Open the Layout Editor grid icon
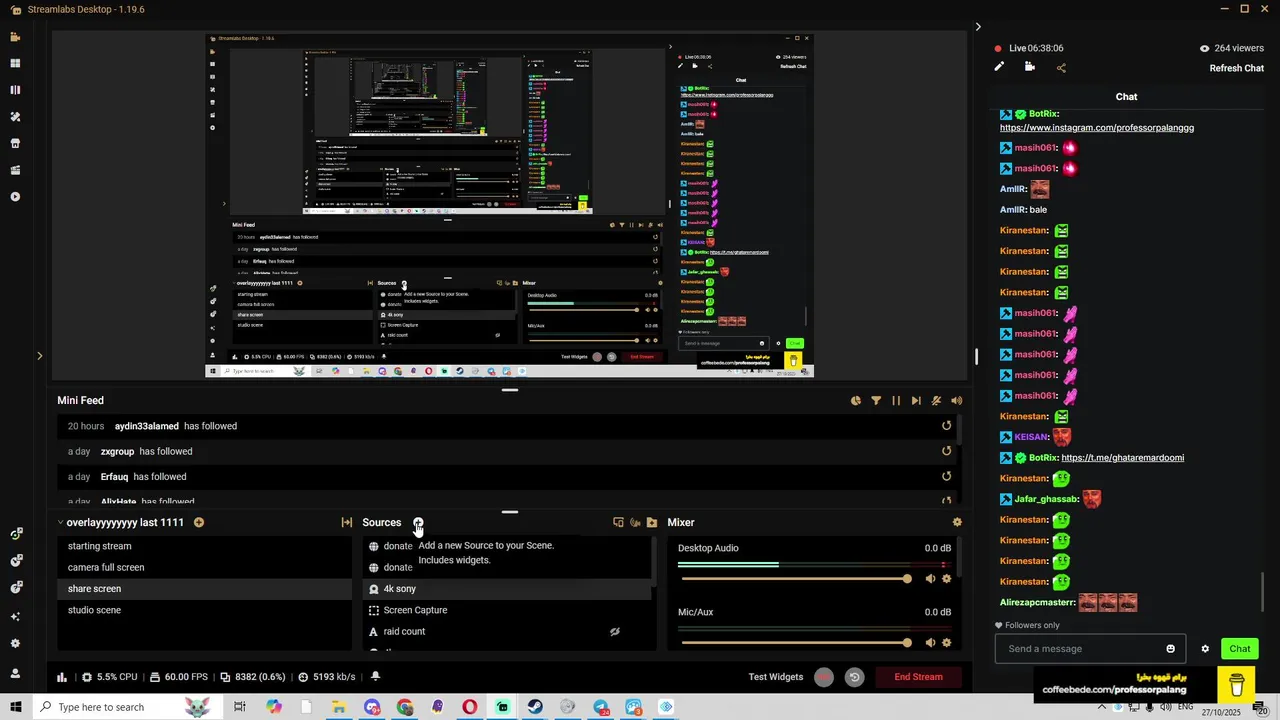The height and width of the screenshot is (720, 1280). [15, 63]
